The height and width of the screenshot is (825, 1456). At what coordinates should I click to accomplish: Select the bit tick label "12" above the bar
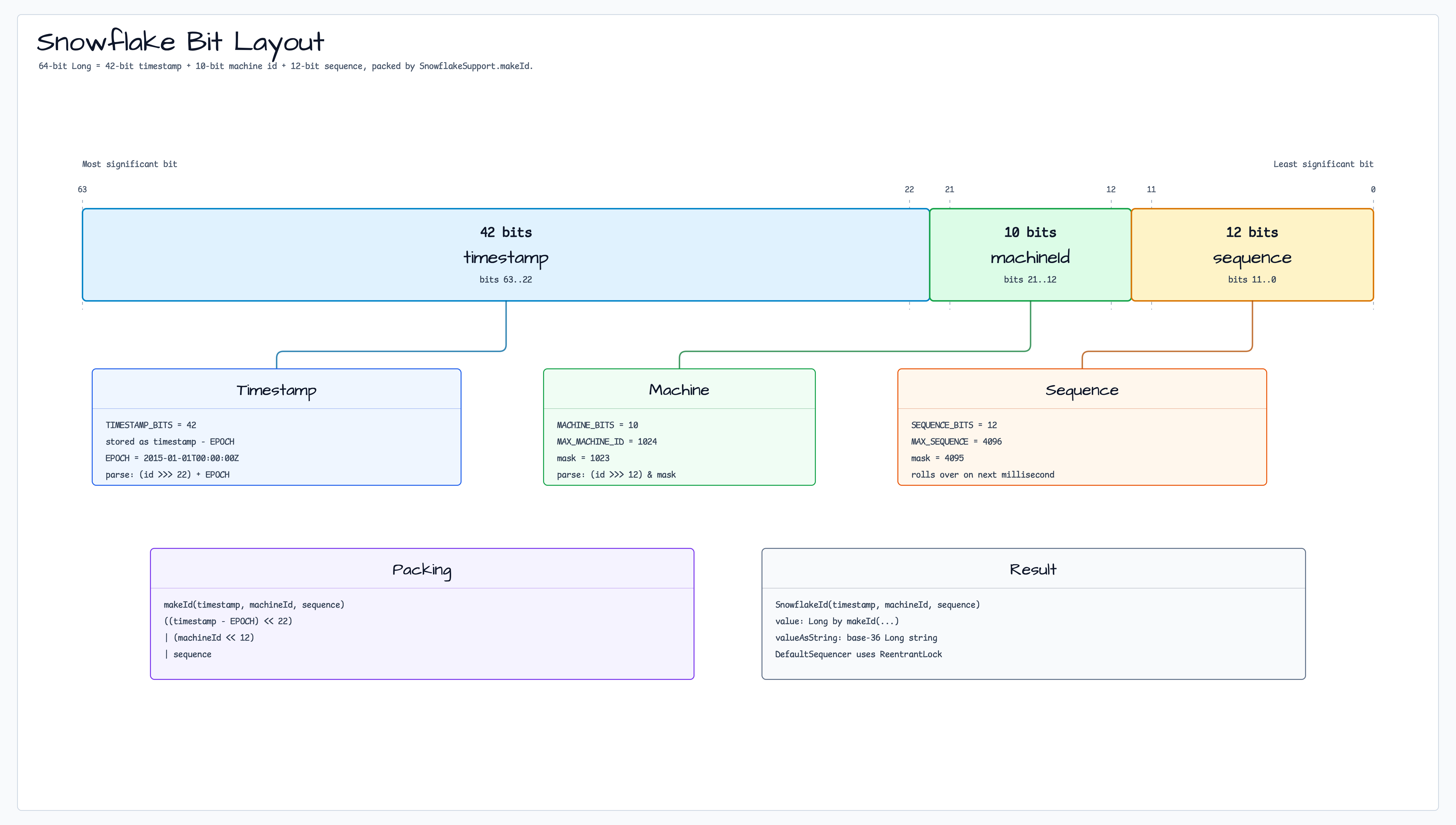[x=1111, y=189]
